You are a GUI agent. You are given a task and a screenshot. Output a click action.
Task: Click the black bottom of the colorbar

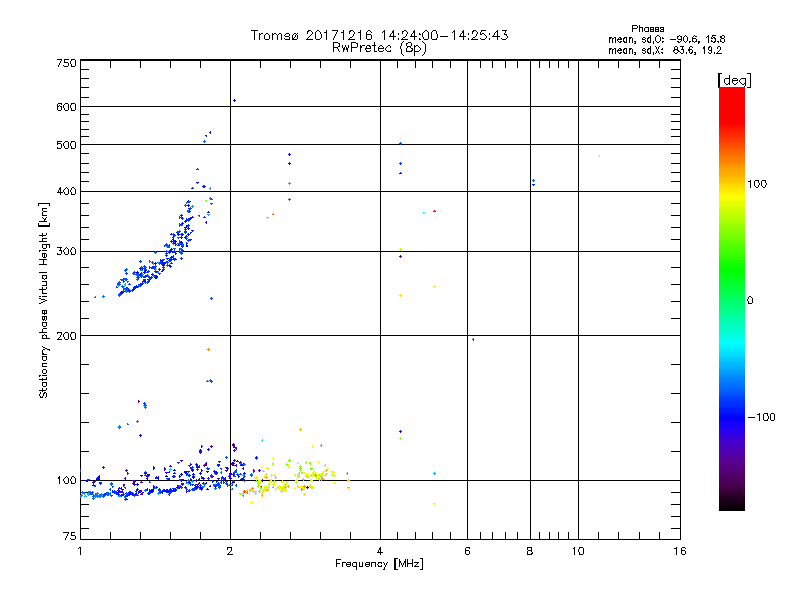pyautogui.click(x=732, y=503)
